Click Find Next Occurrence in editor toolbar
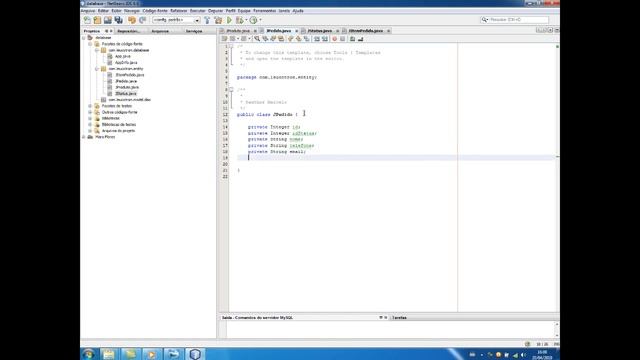The image size is (640, 360). pyautogui.click(x=273, y=39)
